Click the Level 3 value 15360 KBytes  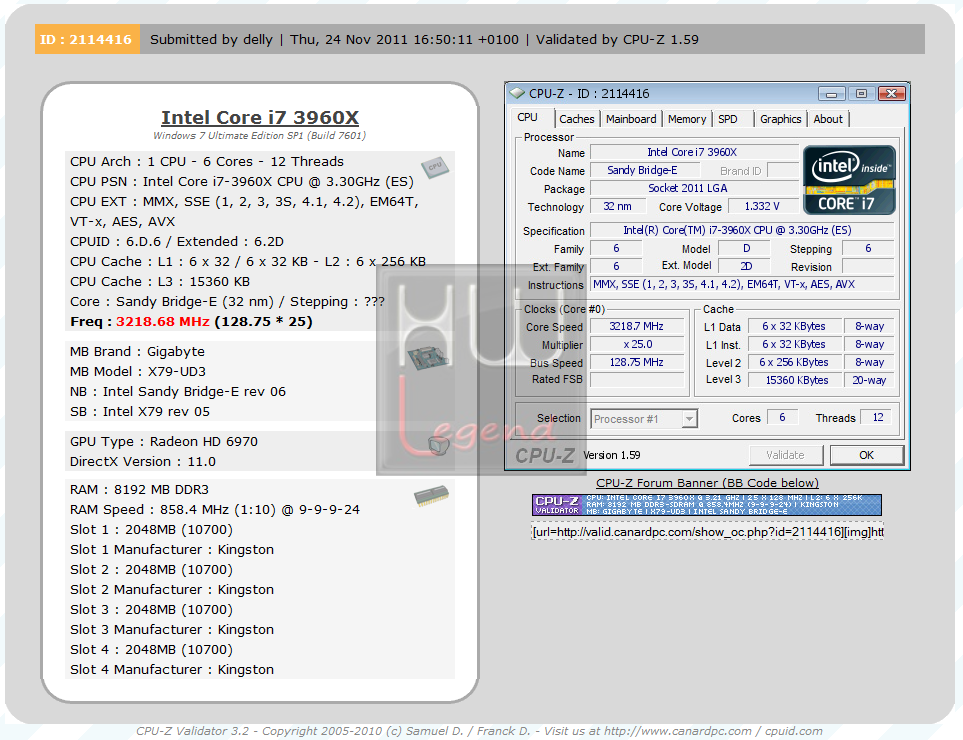click(x=793, y=380)
